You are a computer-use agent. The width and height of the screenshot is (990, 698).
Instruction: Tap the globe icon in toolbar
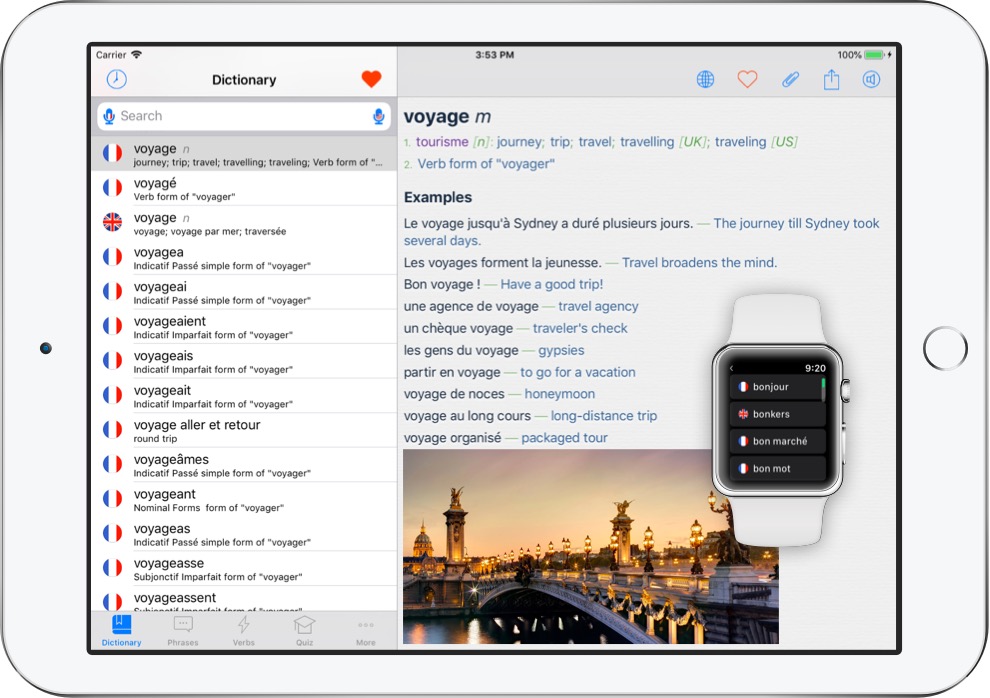coord(706,80)
